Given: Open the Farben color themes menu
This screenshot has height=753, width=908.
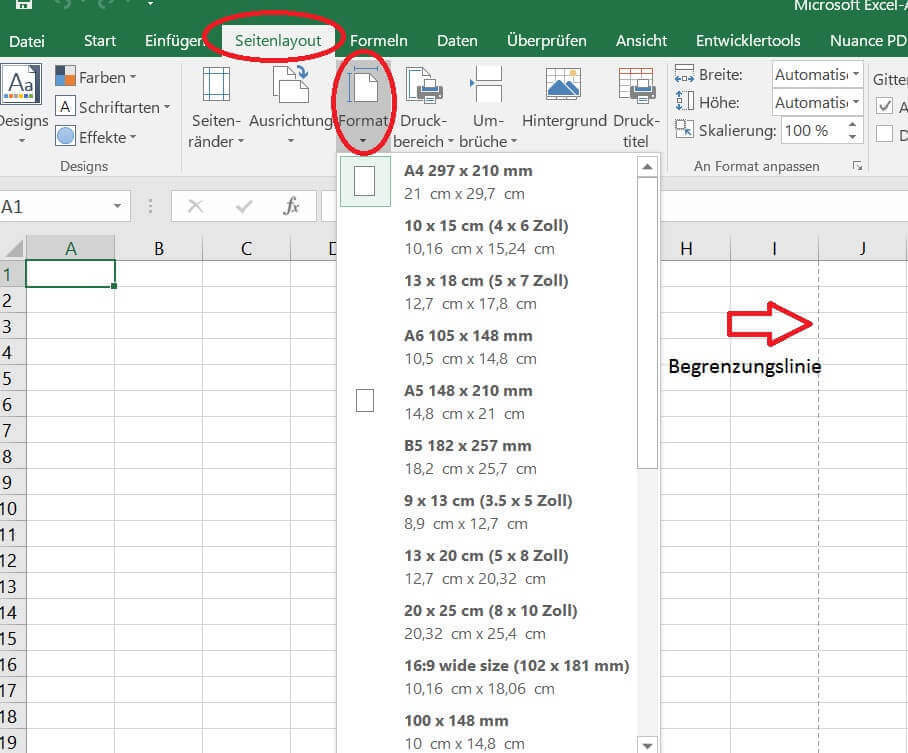Looking at the screenshot, I should click(96, 77).
